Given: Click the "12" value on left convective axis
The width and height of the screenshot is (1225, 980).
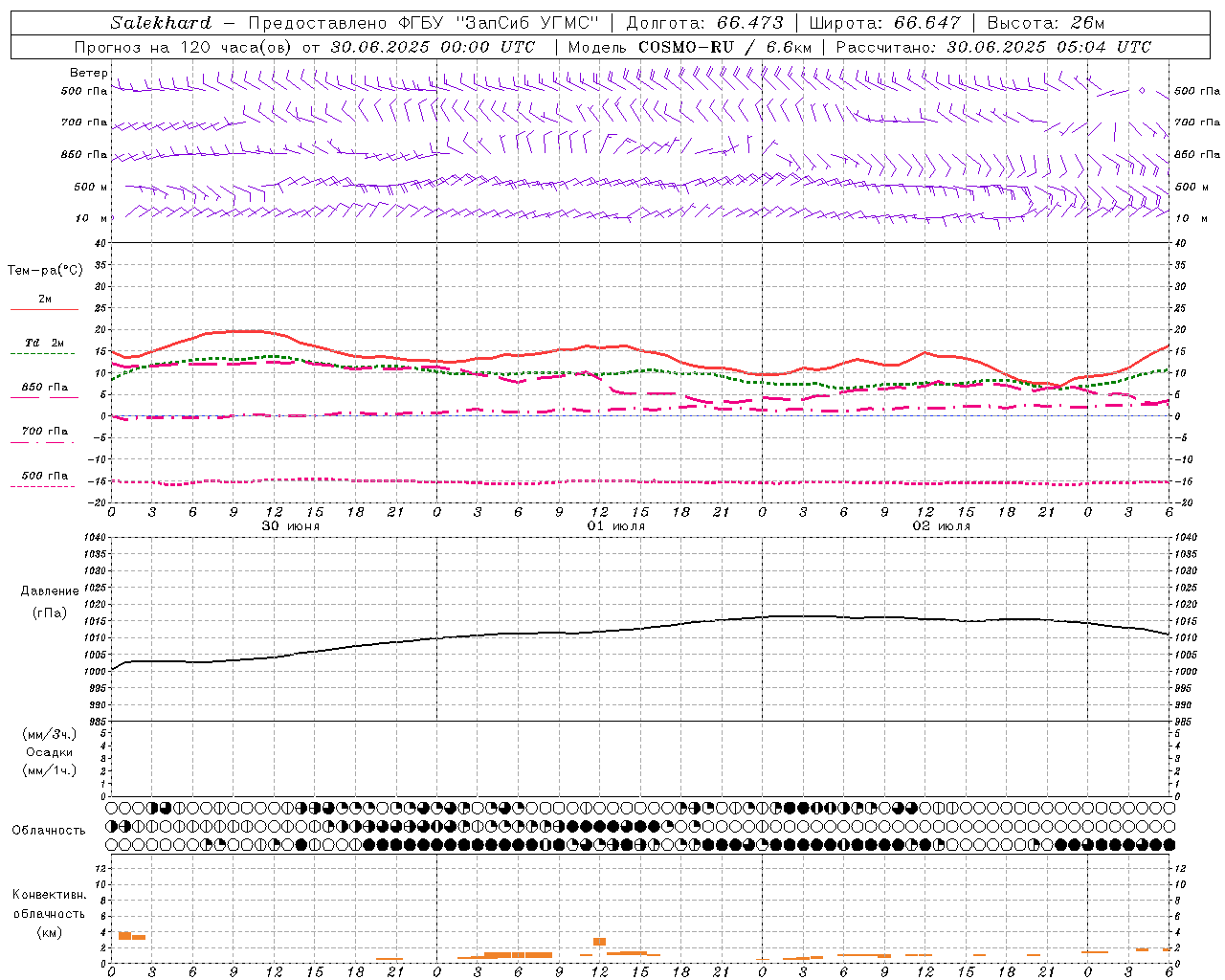Looking at the screenshot, I should pos(100,868).
